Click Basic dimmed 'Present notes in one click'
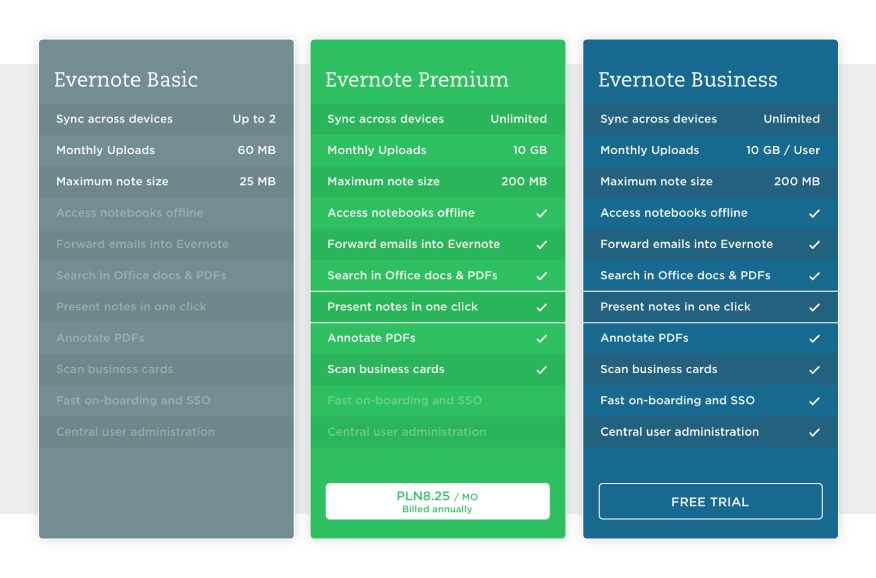This screenshot has width=876, height=578. 131,307
